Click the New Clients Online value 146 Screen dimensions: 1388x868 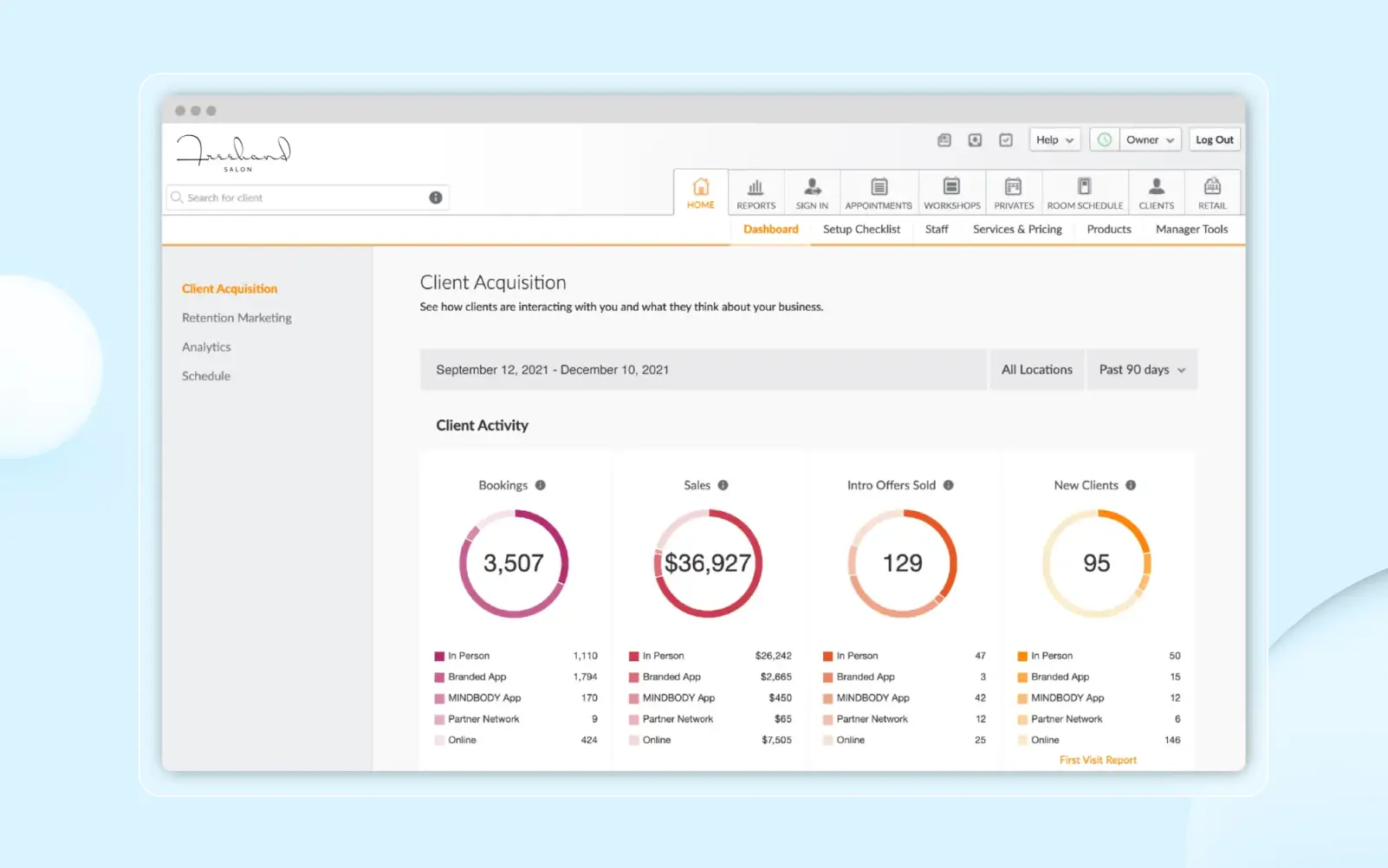click(1172, 740)
